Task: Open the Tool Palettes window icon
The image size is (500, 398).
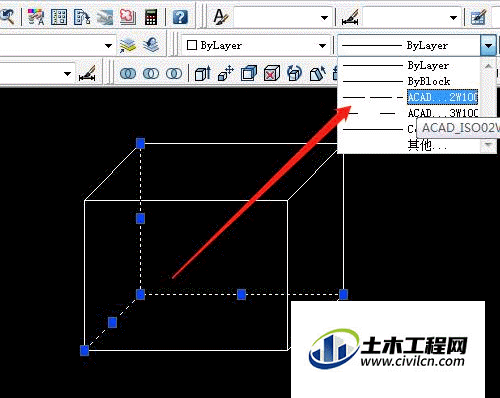Action: click(82, 17)
